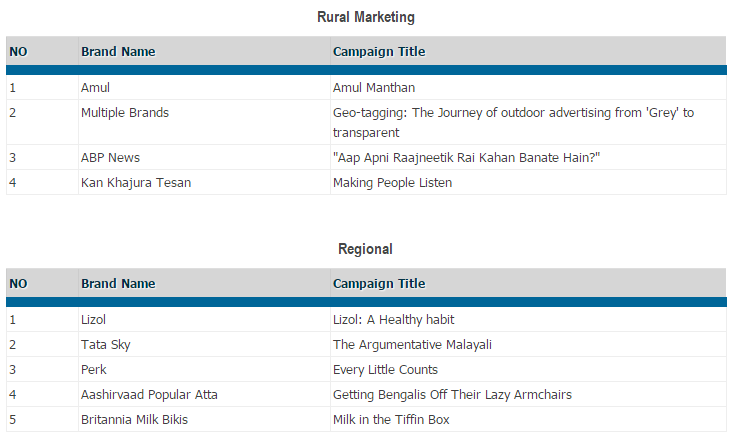Click the Making People Listen campaign
731x437 pixels.
(x=392, y=183)
